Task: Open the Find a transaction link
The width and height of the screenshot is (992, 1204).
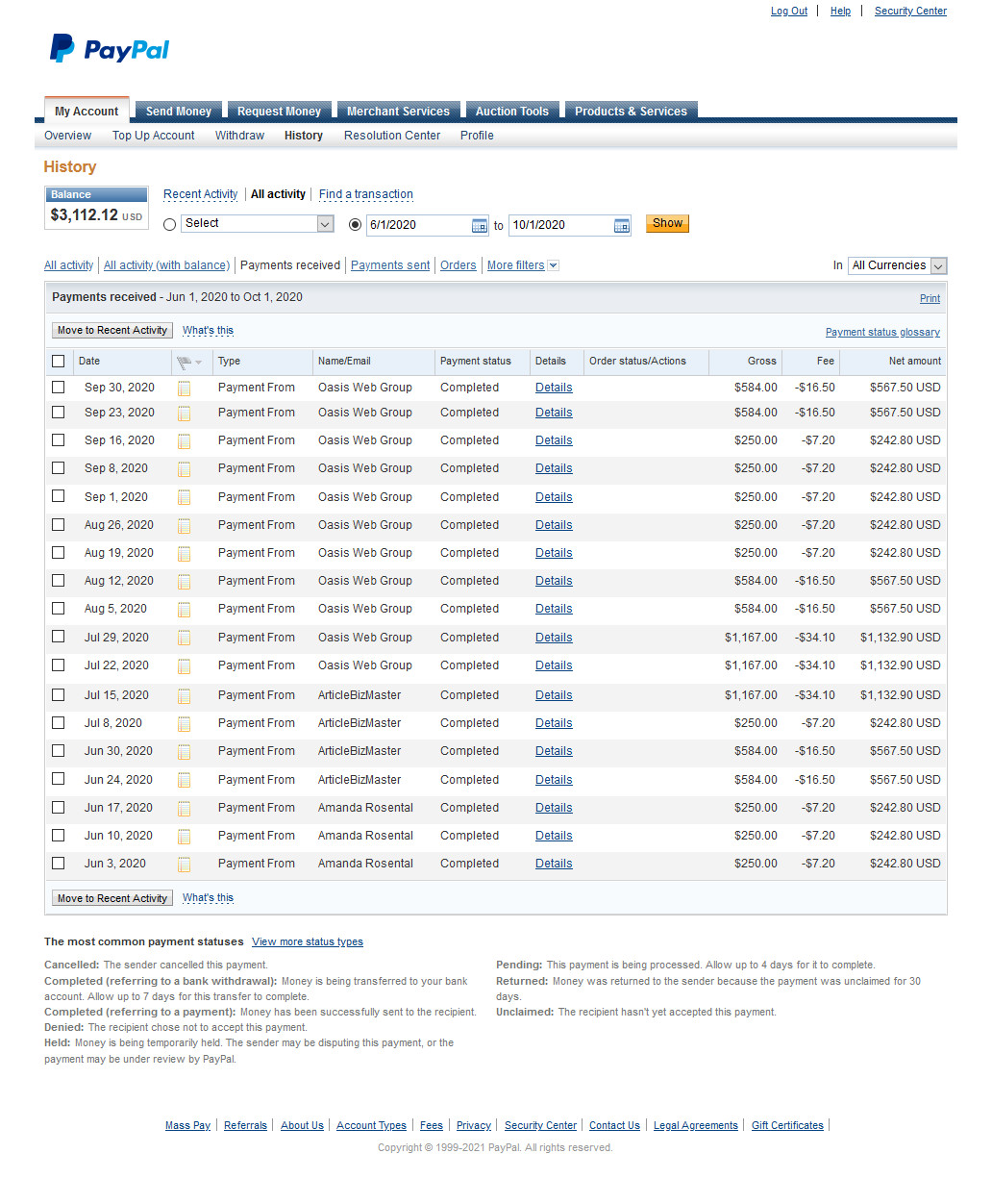Action: [x=366, y=194]
